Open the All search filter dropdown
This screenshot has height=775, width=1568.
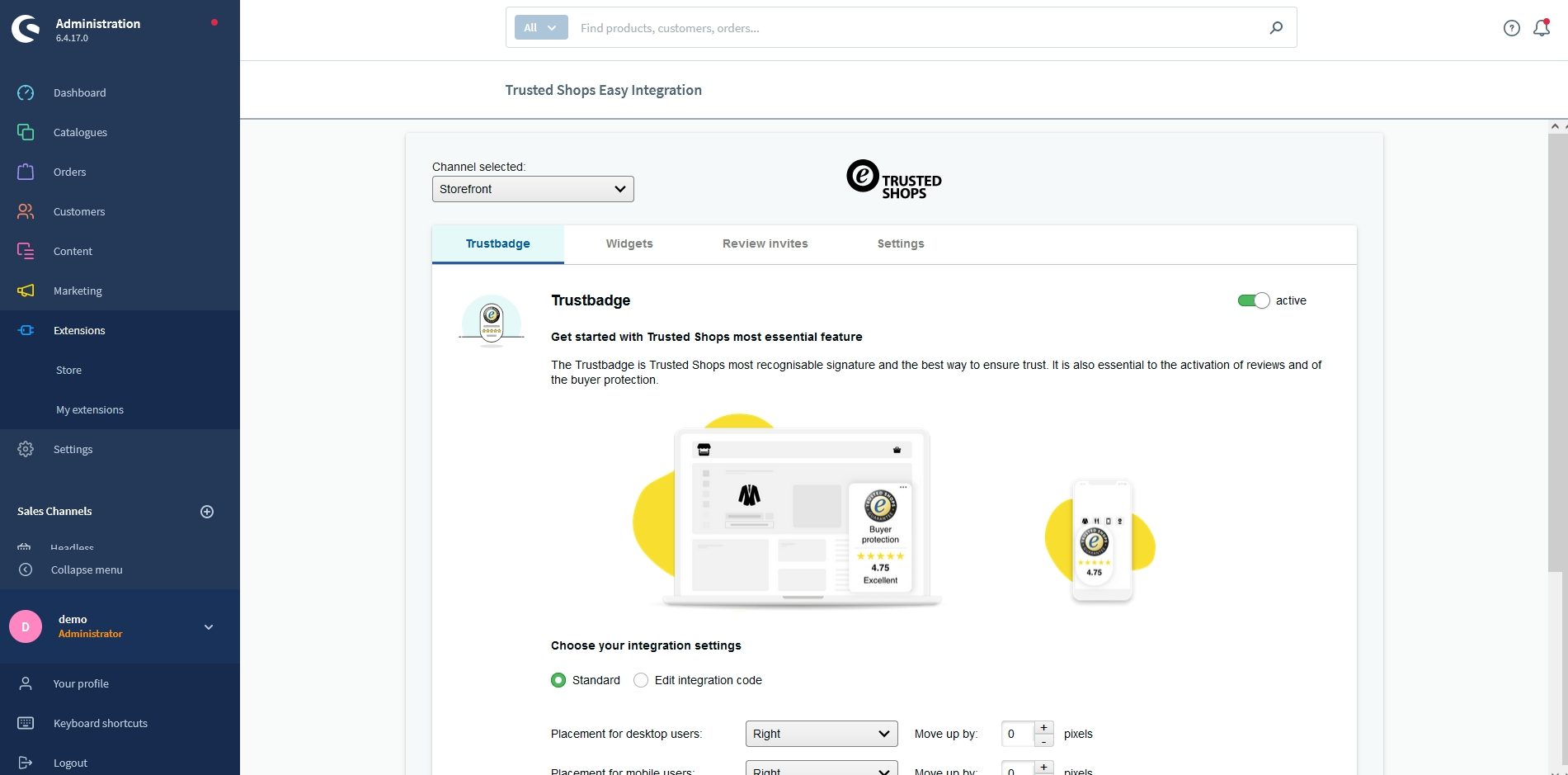tap(541, 27)
